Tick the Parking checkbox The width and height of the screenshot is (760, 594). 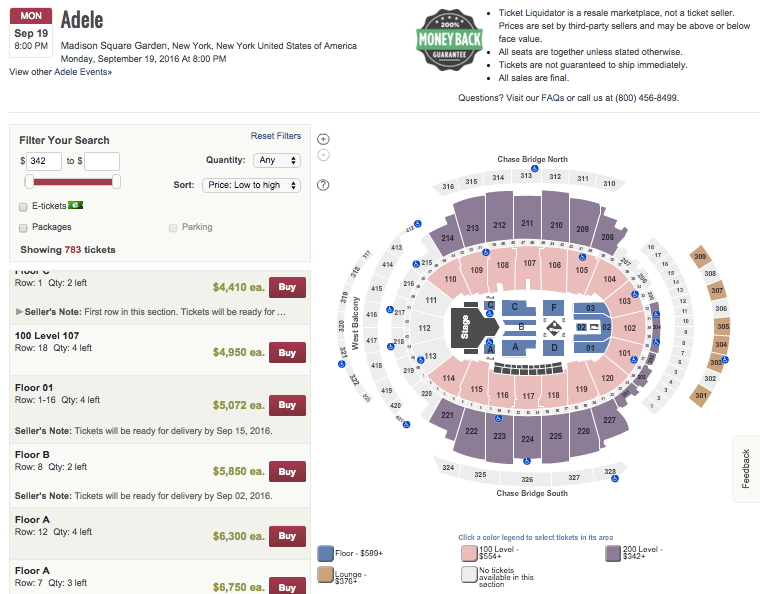(174, 227)
